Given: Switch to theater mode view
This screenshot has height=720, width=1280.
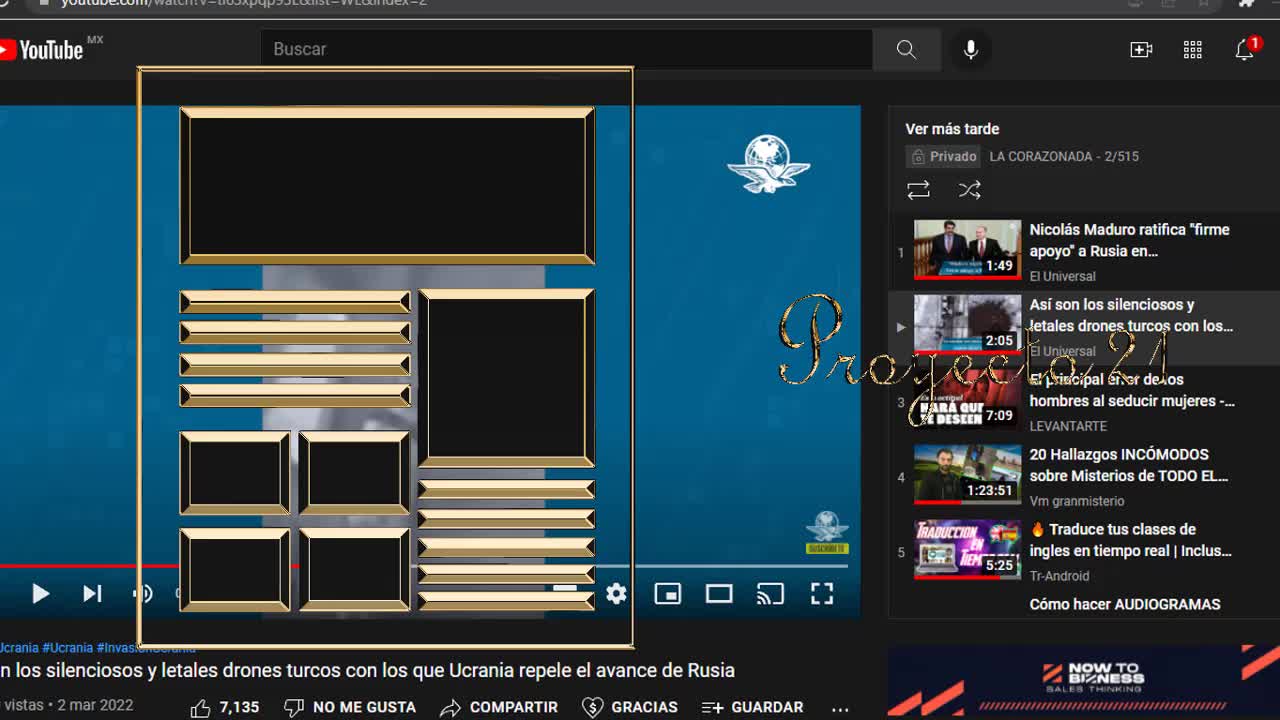Looking at the screenshot, I should (719, 594).
